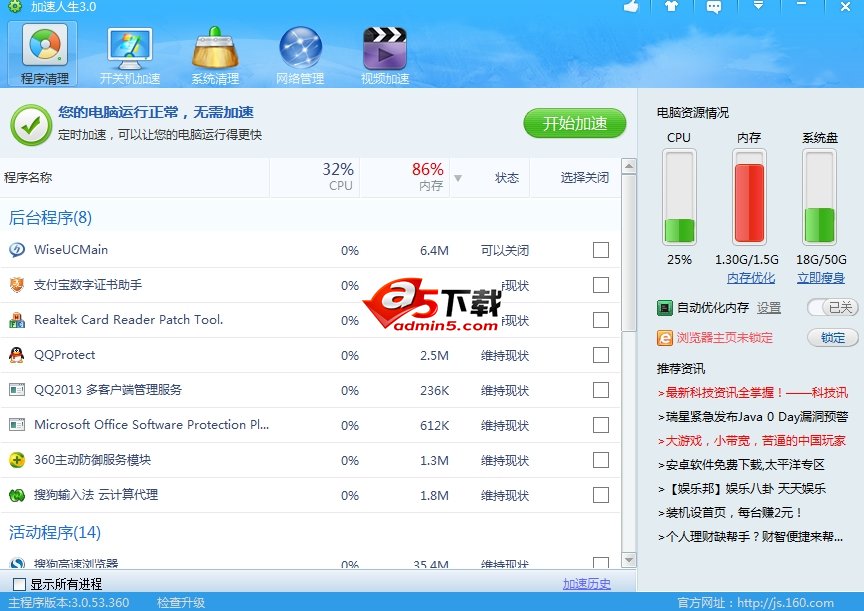Click the browser homepage IE icon
Image resolution: width=864 pixels, height=611 pixels.
click(665, 337)
